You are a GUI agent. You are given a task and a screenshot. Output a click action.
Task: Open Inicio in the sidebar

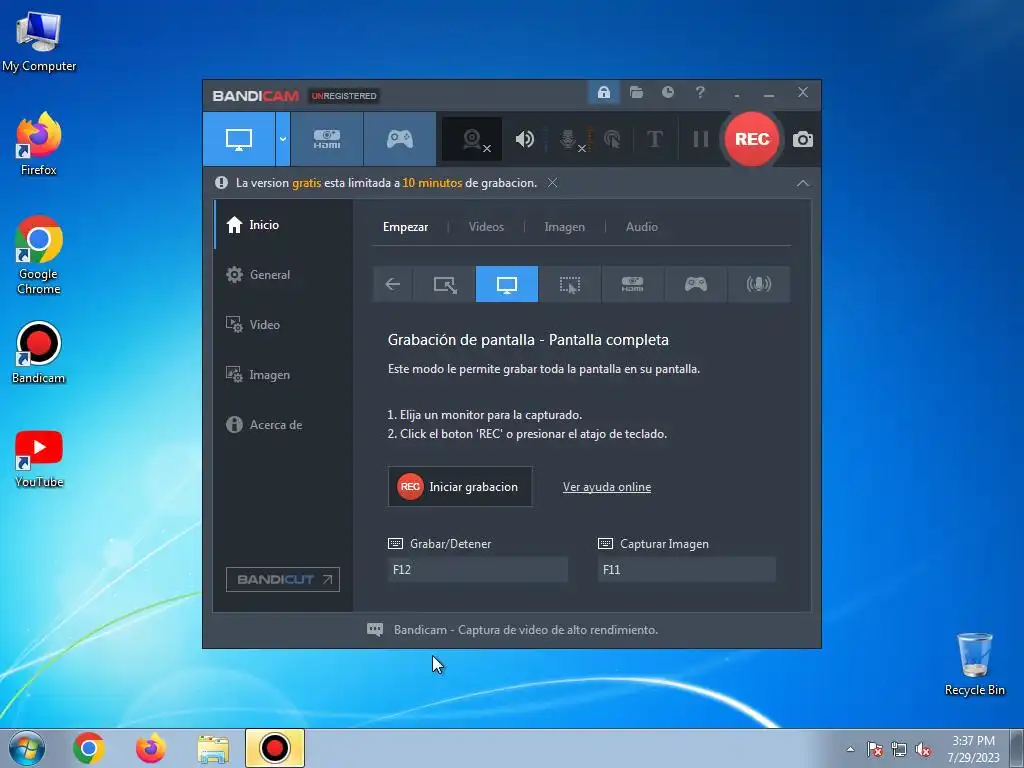[284, 225]
